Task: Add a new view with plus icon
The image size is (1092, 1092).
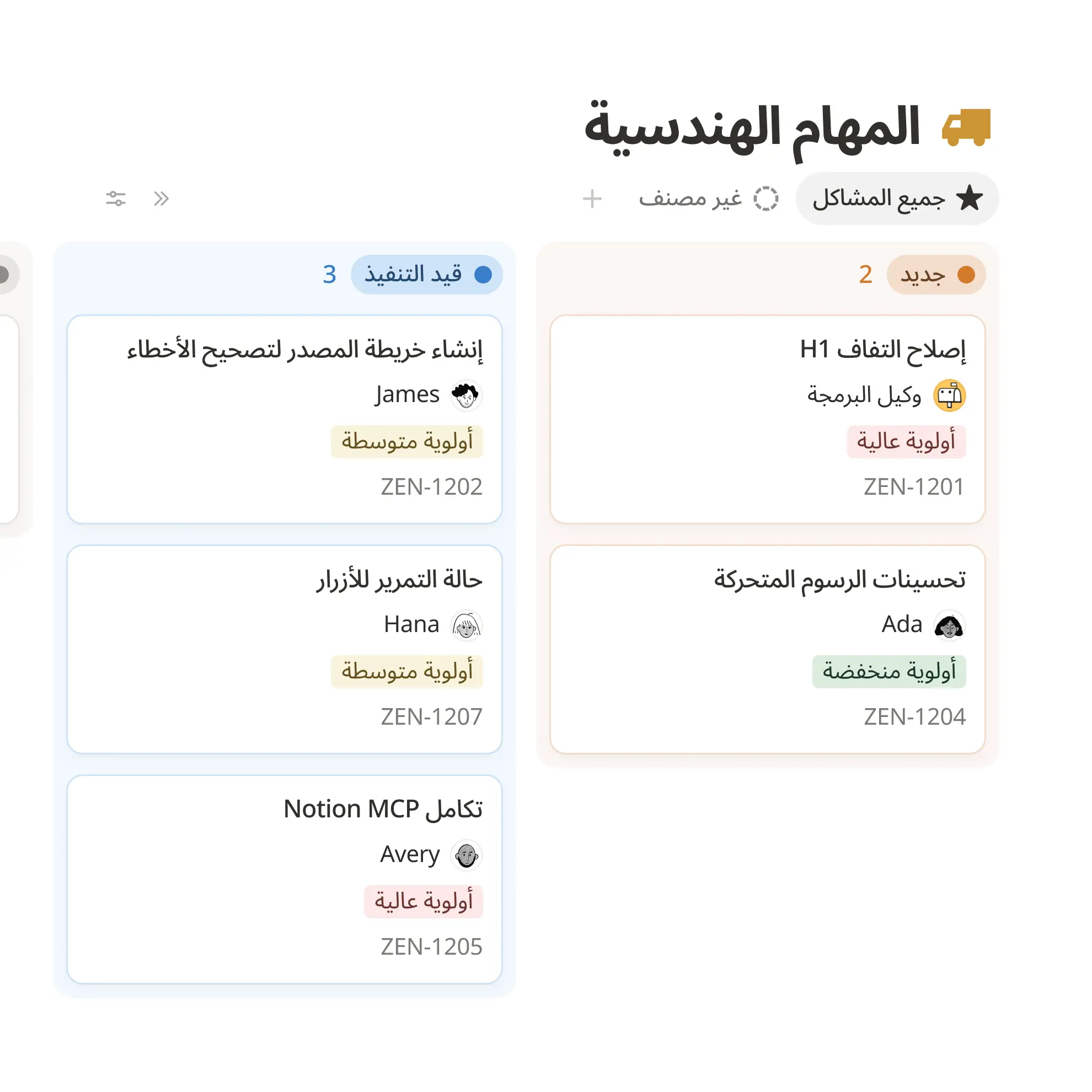Action: click(x=592, y=199)
